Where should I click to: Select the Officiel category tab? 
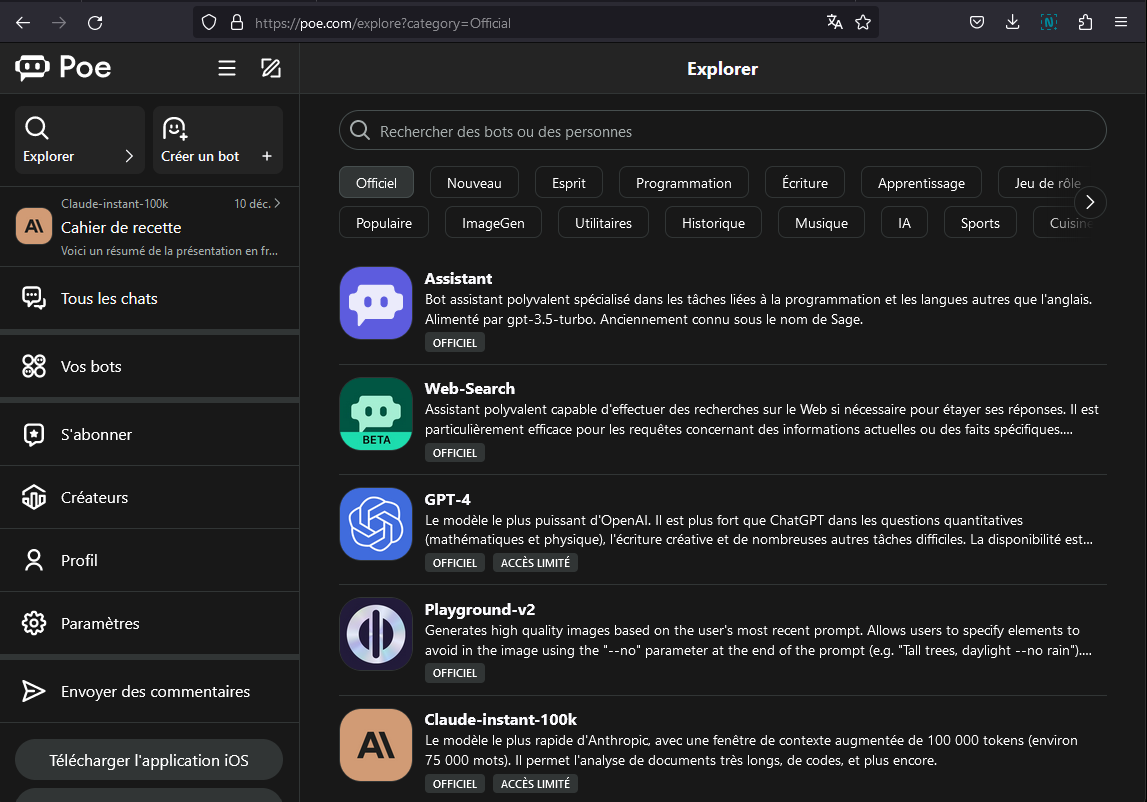376,183
